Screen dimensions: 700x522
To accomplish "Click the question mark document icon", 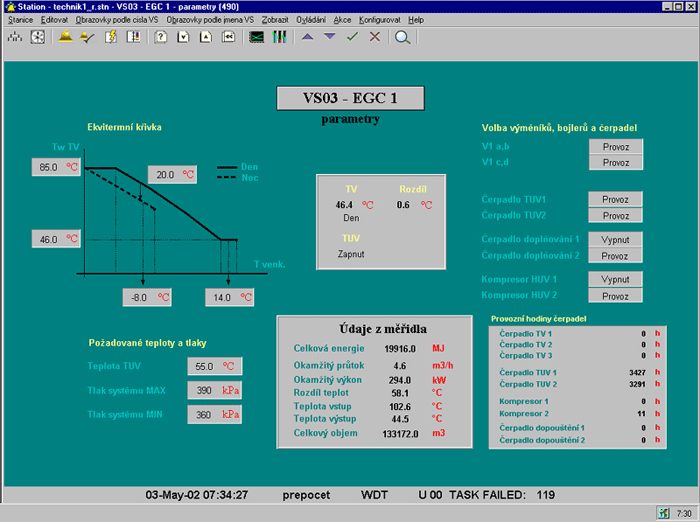I will click(160, 37).
